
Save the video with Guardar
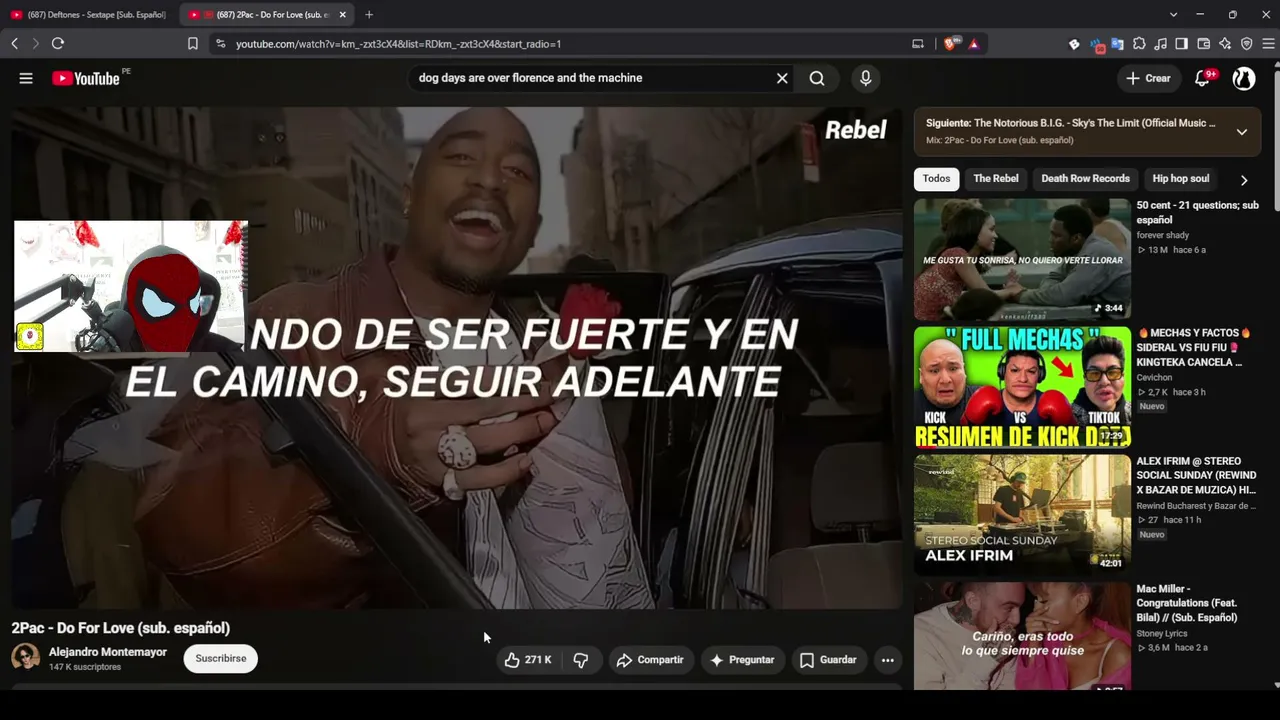click(828, 660)
